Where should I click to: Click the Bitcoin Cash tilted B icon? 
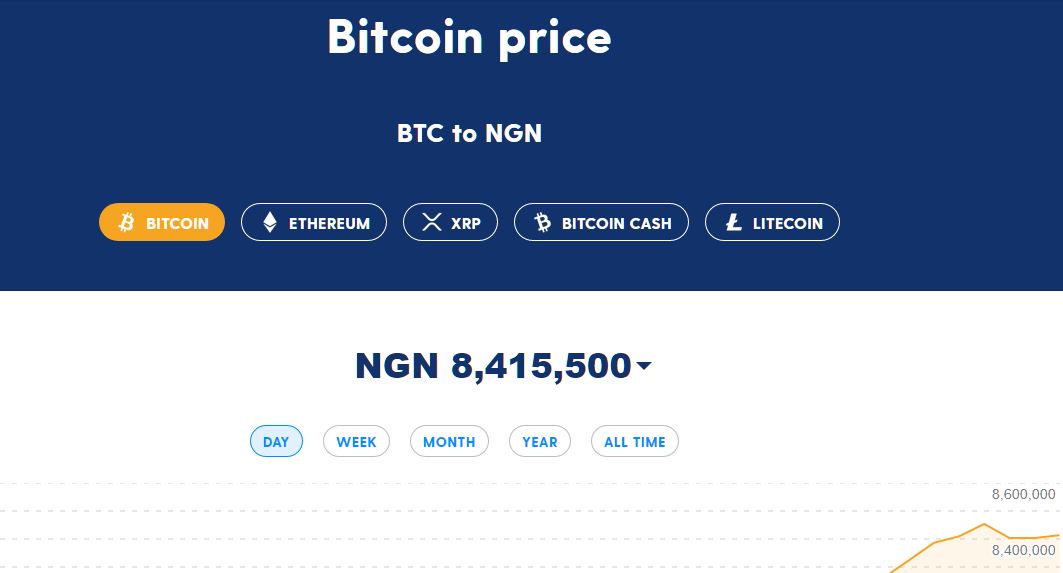click(x=543, y=222)
